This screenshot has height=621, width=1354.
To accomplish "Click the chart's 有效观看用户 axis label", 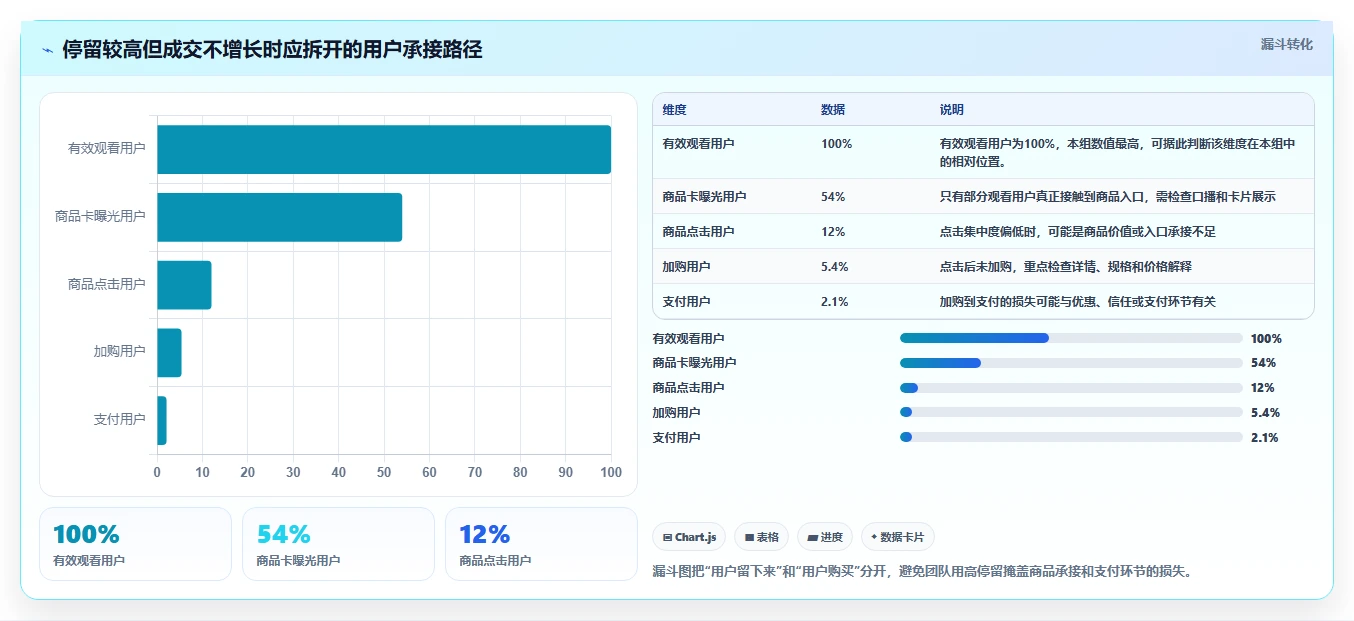I will click(x=106, y=149).
